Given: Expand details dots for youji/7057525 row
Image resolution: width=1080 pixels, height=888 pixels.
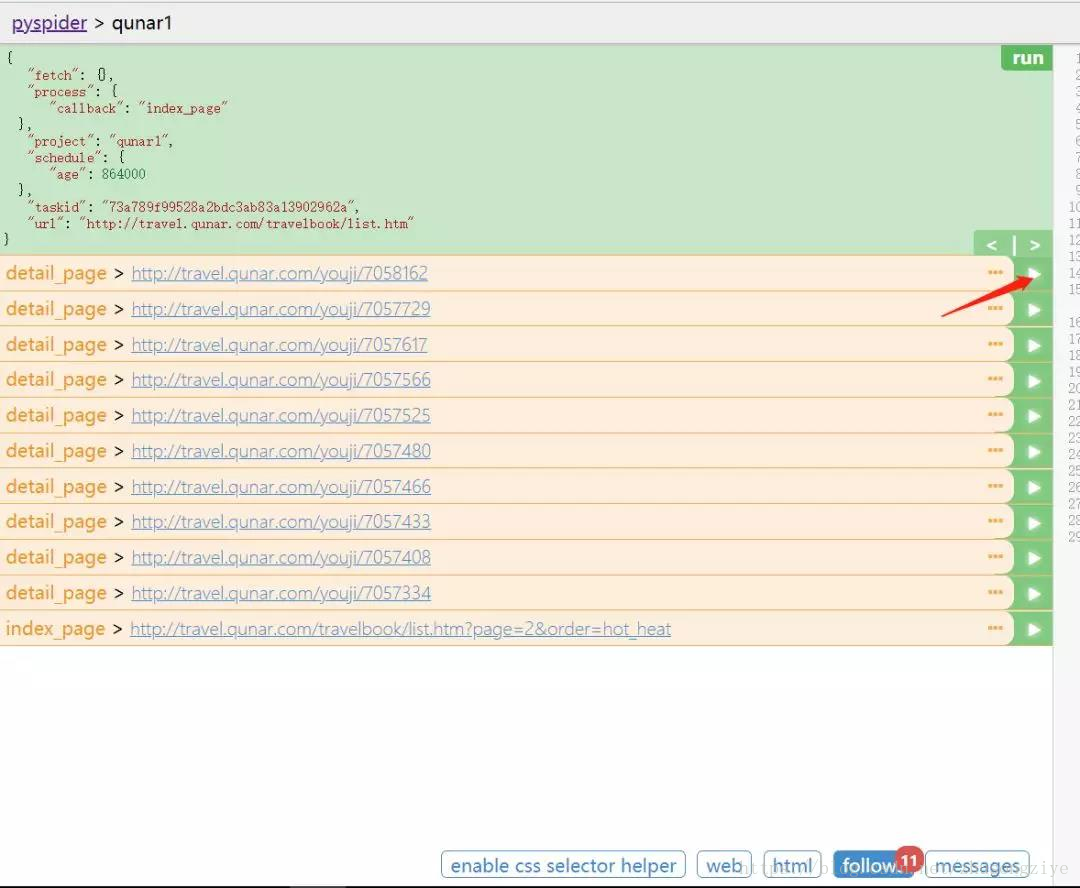Looking at the screenshot, I should [995, 415].
